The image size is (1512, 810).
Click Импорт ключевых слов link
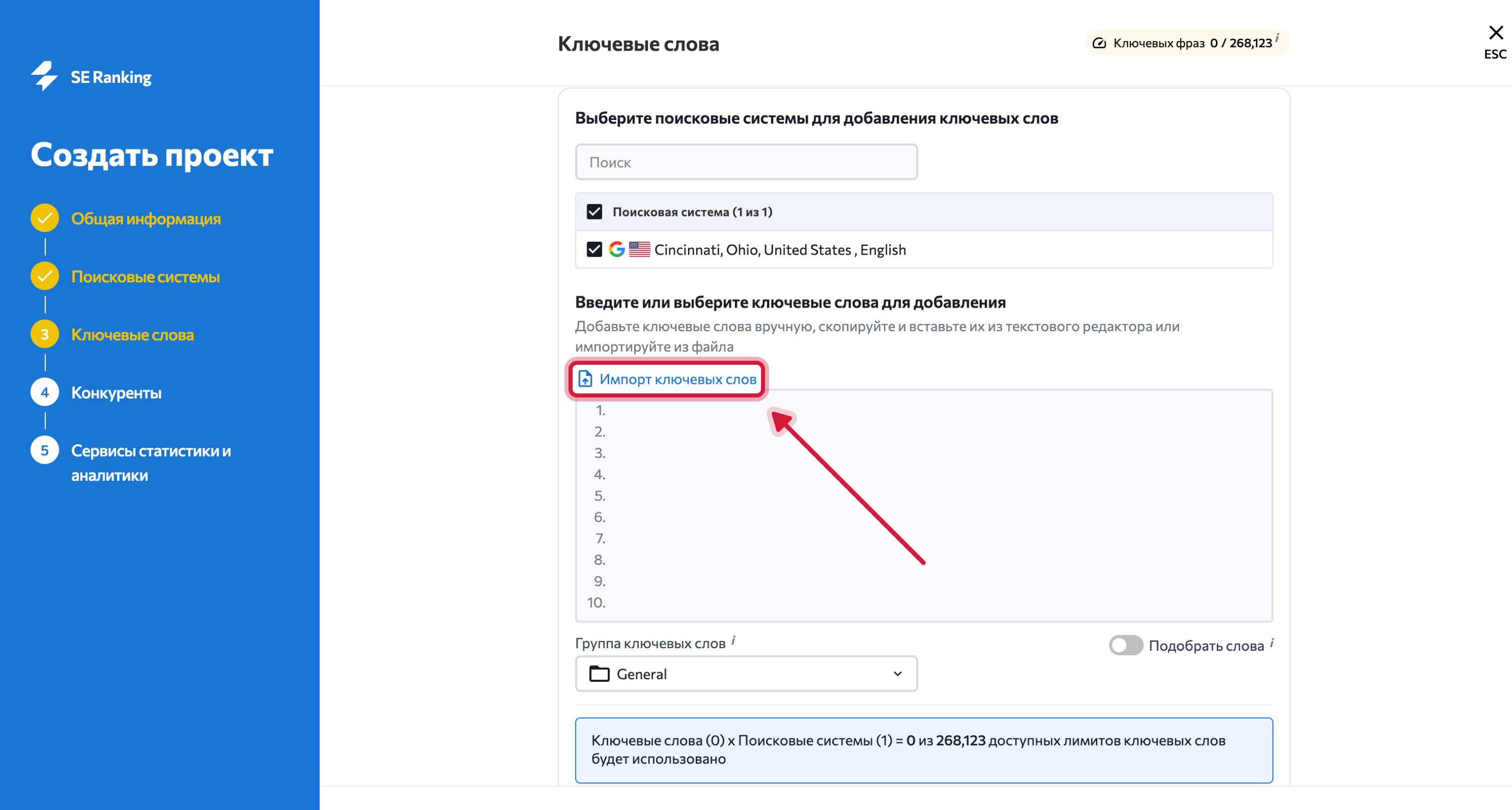pyautogui.click(x=678, y=379)
